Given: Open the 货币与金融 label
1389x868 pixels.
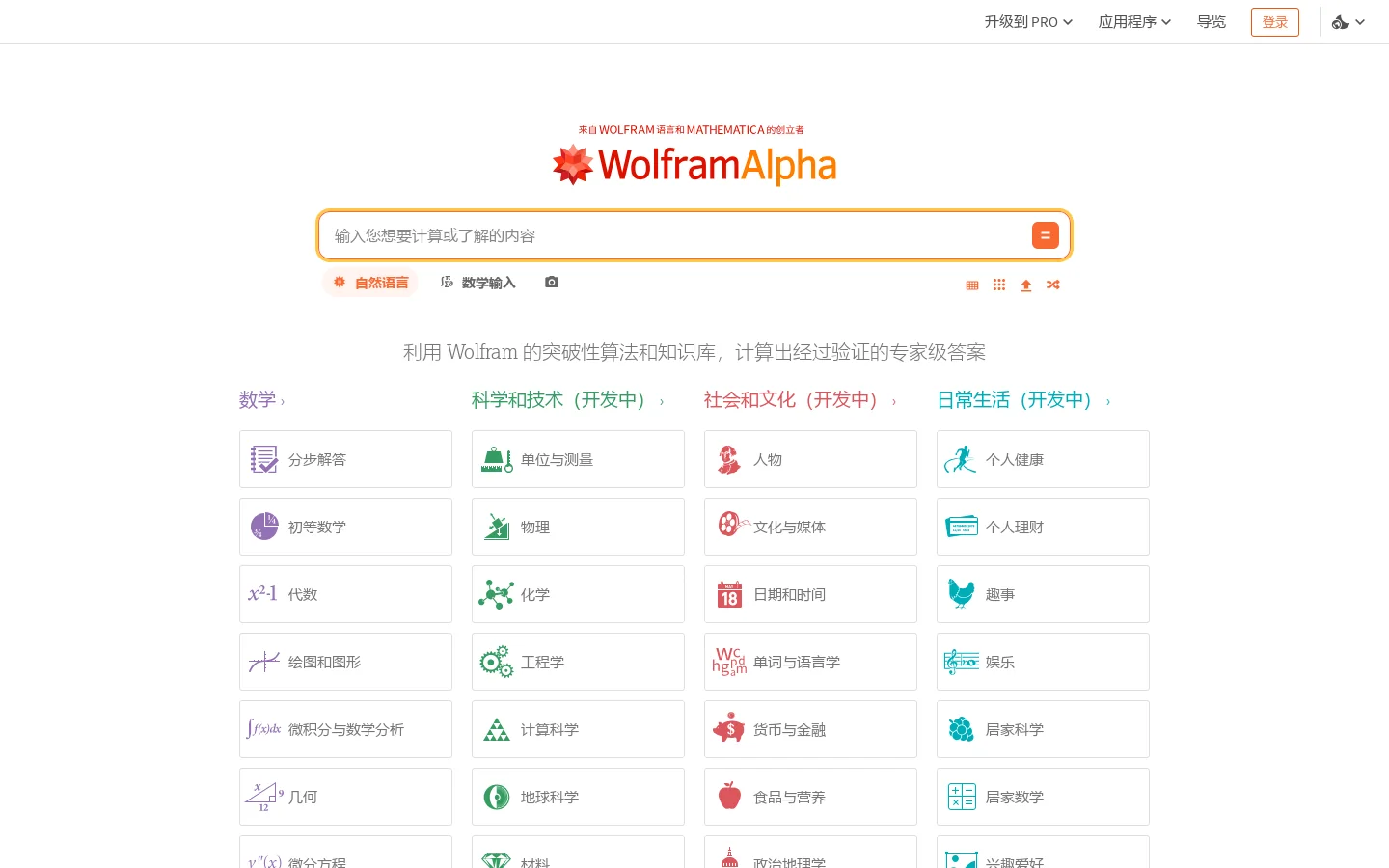Looking at the screenshot, I should (789, 730).
